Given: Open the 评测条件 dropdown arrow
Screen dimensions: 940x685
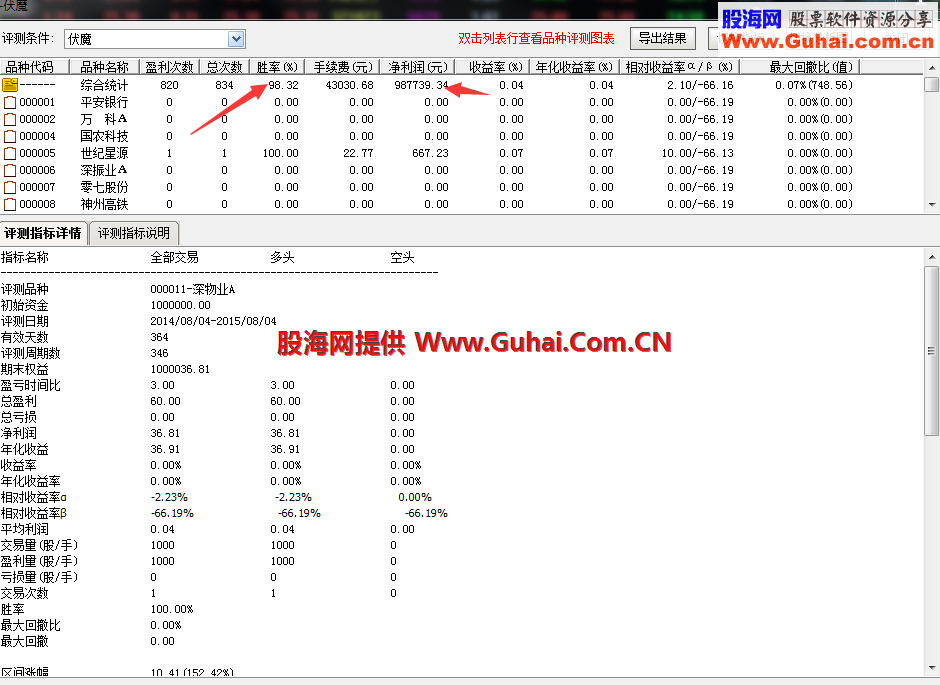Looking at the screenshot, I should click(236, 39).
